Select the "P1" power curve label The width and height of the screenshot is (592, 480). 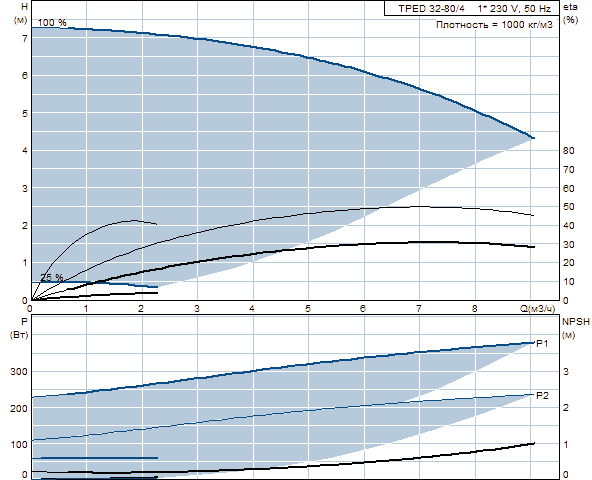(542, 343)
